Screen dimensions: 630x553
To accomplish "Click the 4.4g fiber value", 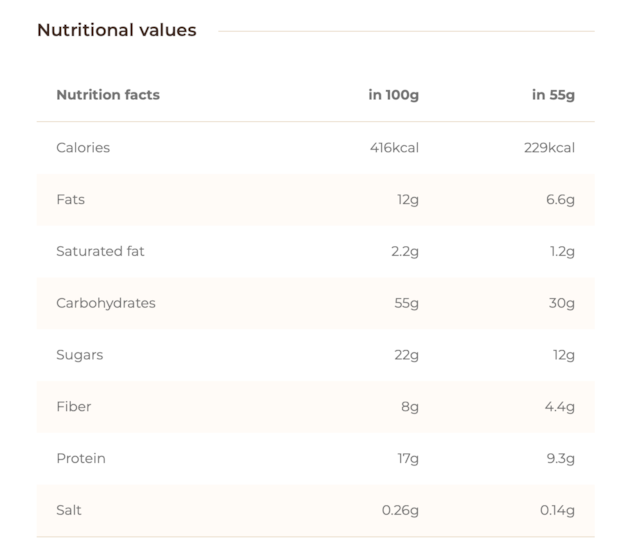I will tap(560, 407).
